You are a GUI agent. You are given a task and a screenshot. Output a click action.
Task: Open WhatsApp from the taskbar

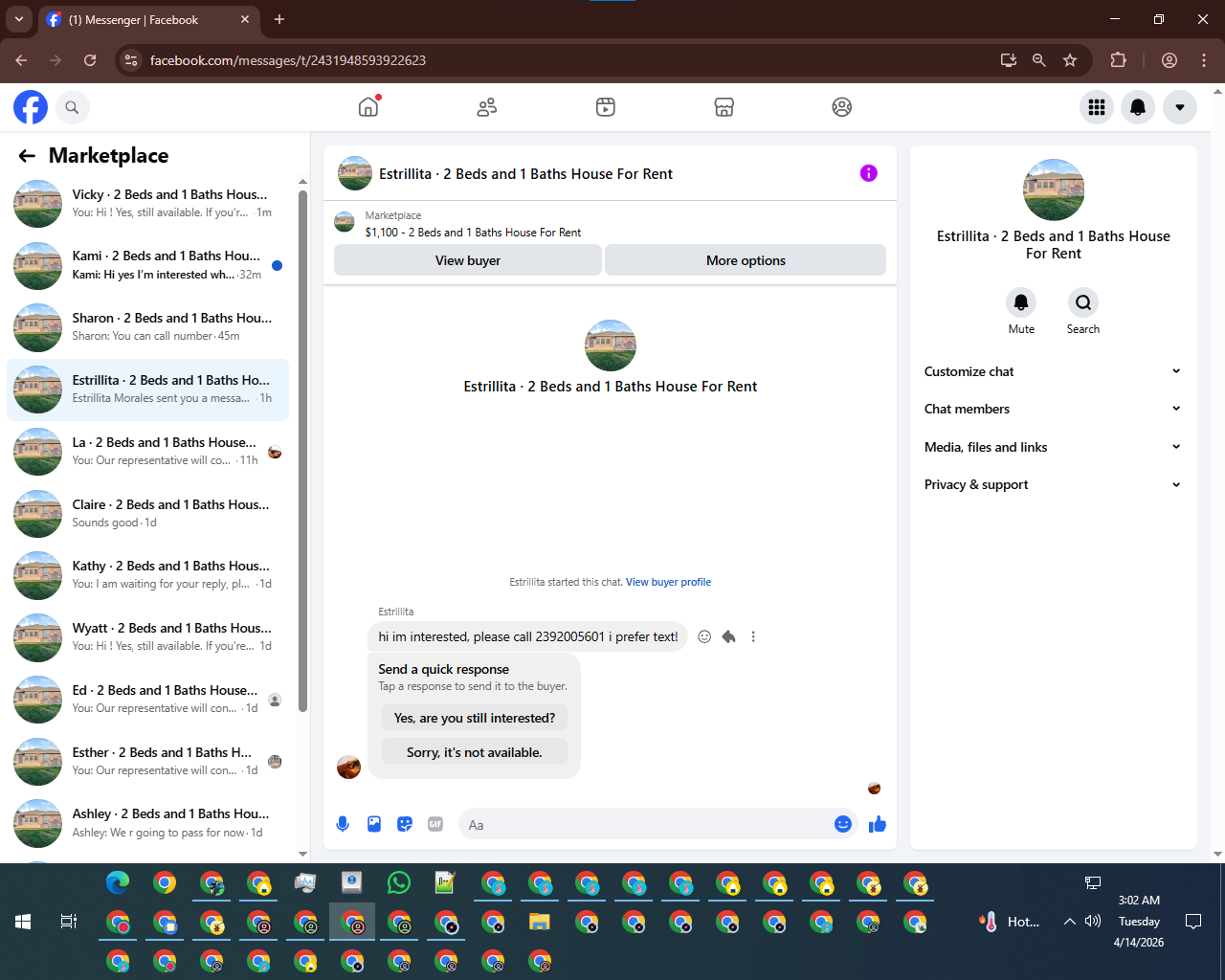tap(399, 882)
